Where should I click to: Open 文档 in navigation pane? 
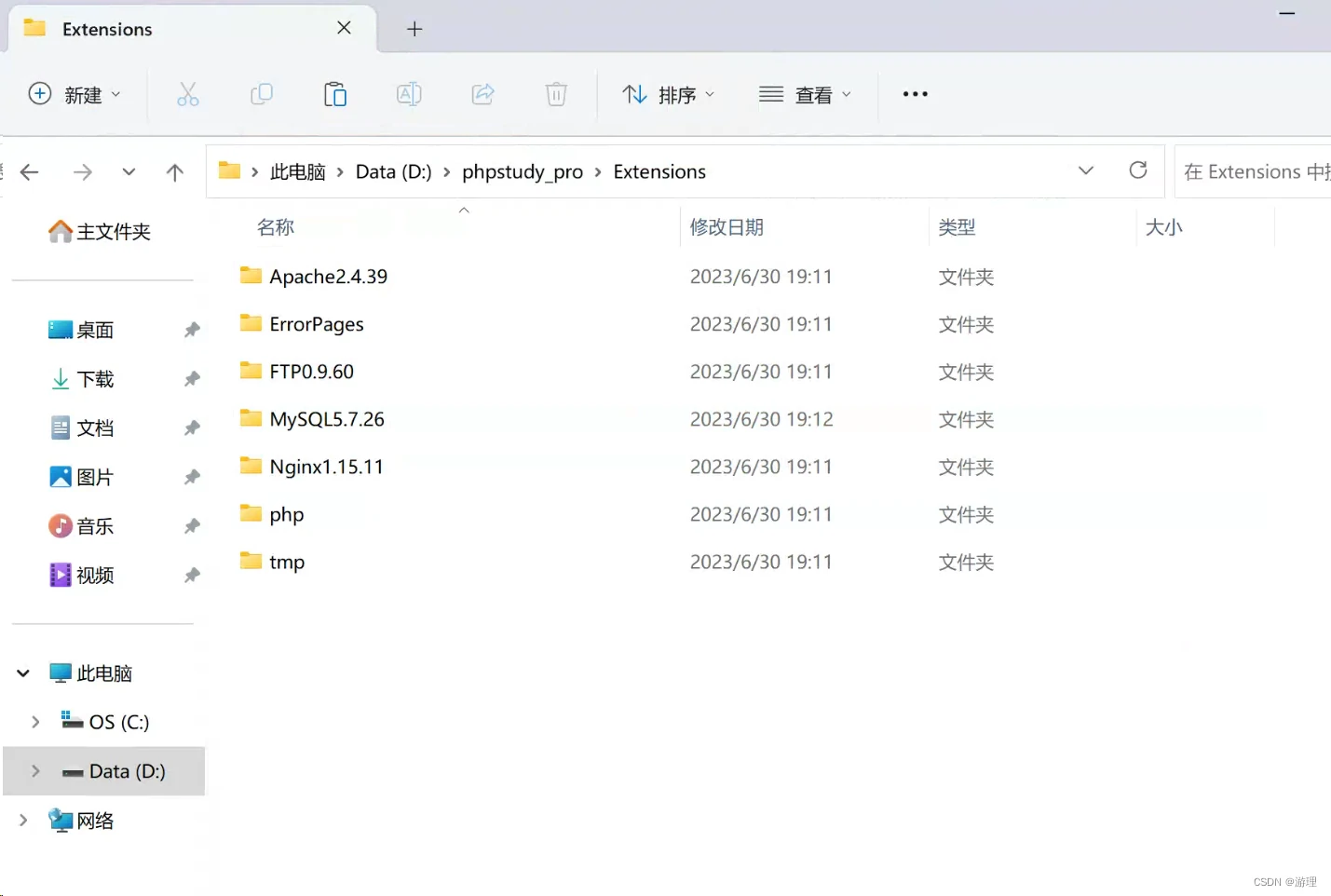[81, 428]
